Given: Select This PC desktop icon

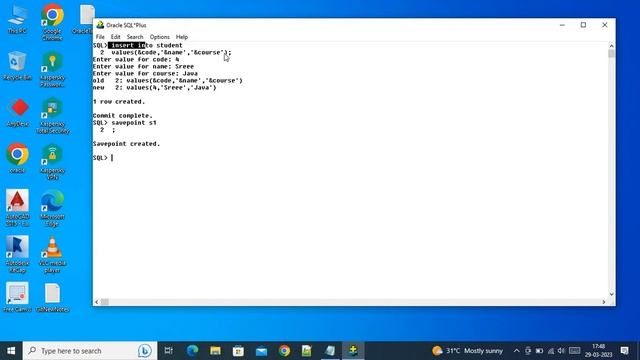Looking at the screenshot, I should 17,19.
